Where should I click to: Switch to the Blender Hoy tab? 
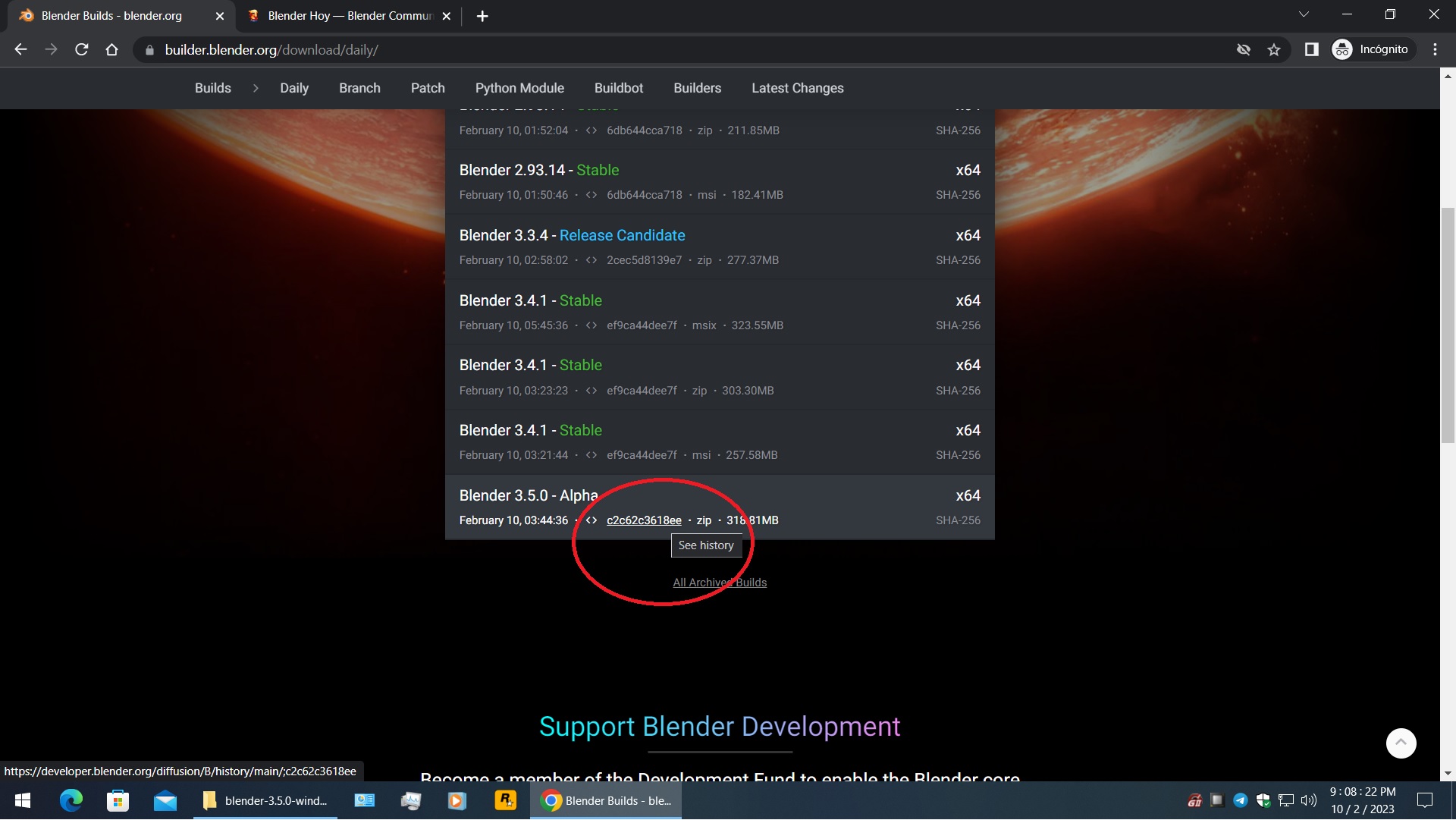(x=349, y=16)
